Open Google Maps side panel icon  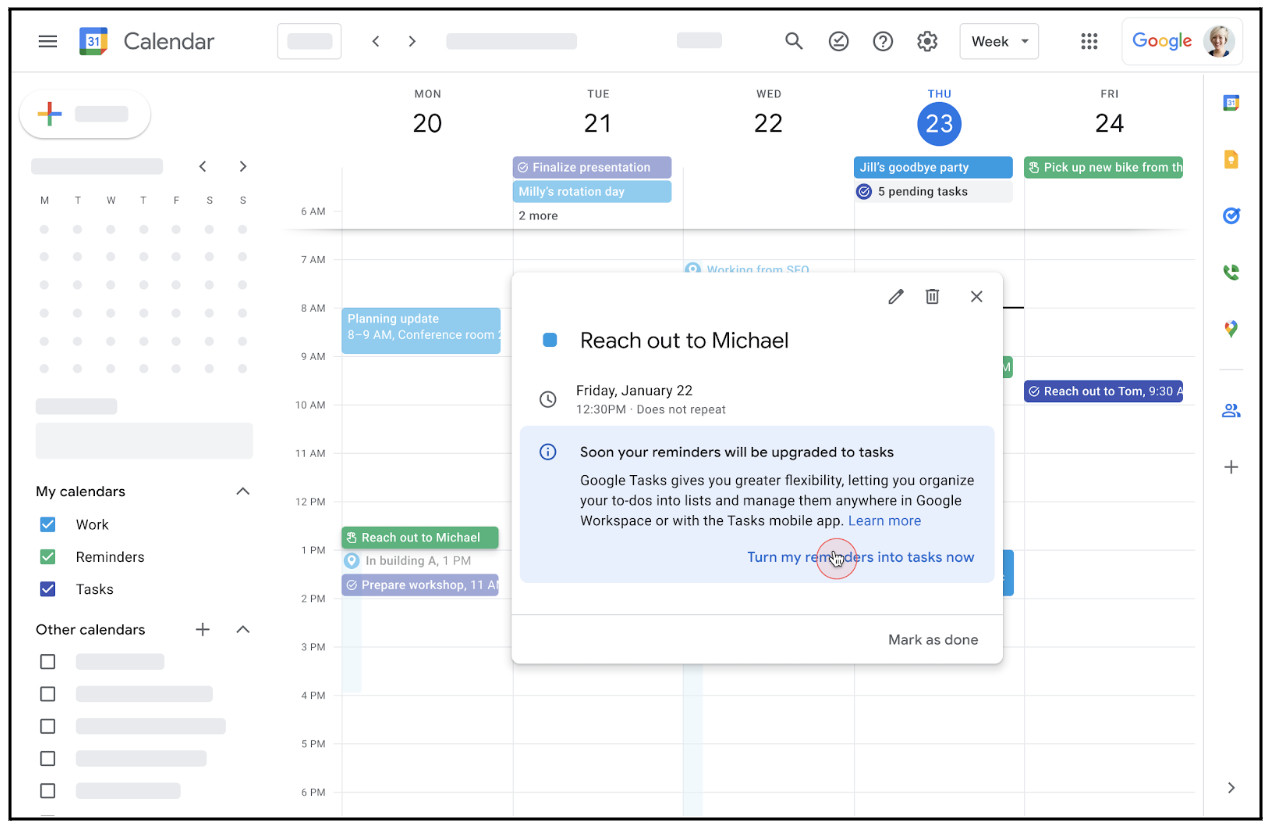click(1231, 329)
